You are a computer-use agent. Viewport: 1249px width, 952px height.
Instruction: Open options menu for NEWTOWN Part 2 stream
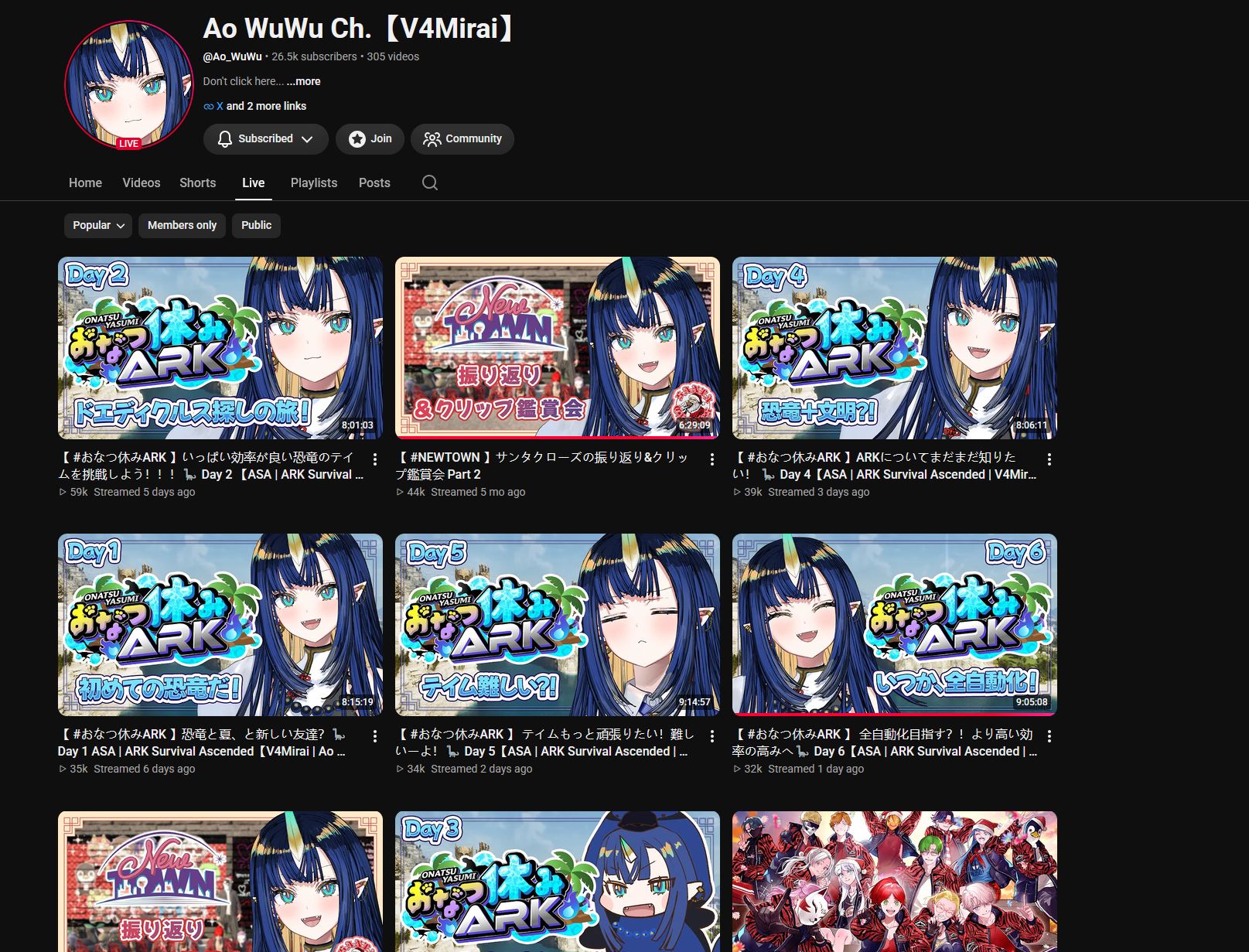(712, 459)
